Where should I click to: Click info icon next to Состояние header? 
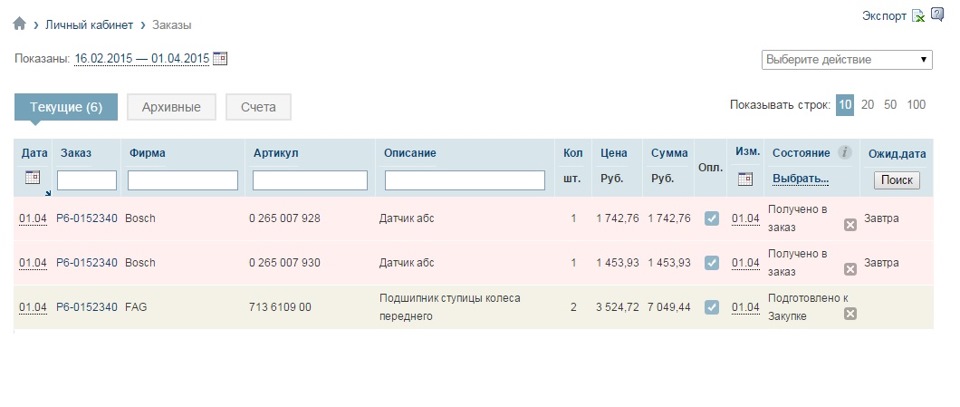point(844,153)
